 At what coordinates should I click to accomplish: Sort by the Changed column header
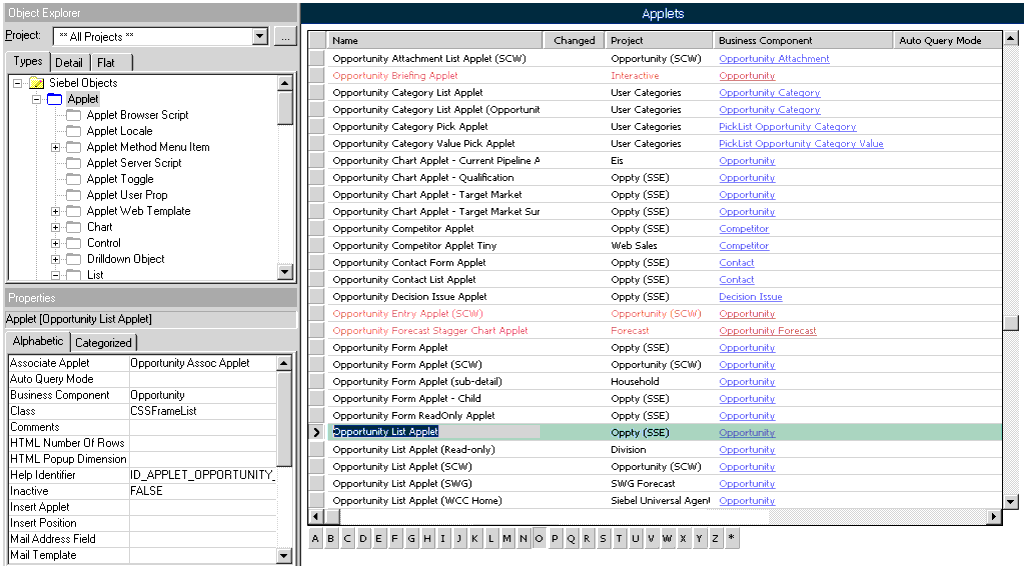574,40
